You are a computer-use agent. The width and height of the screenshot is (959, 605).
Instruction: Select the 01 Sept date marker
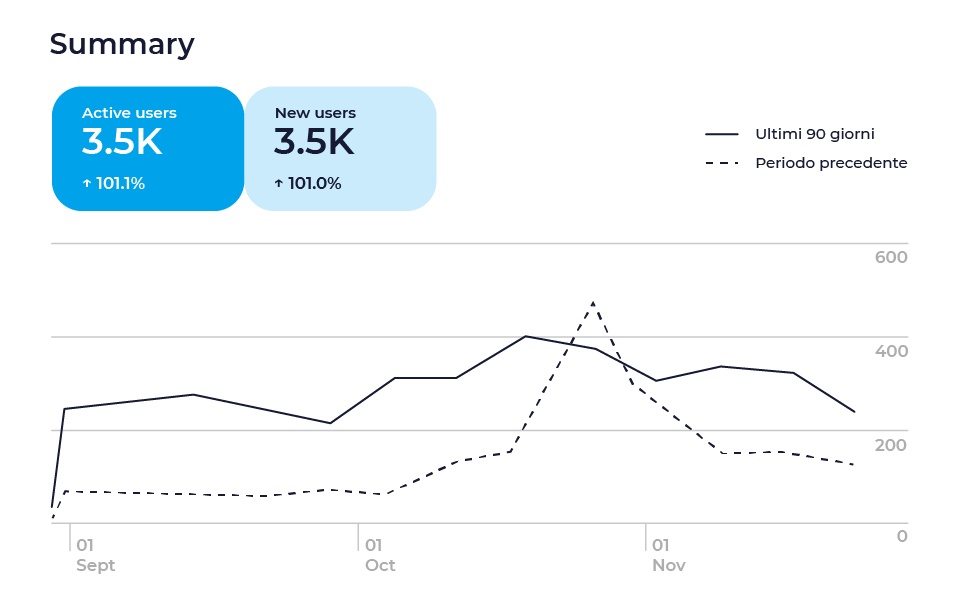pyautogui.click(x=95, y=555)
